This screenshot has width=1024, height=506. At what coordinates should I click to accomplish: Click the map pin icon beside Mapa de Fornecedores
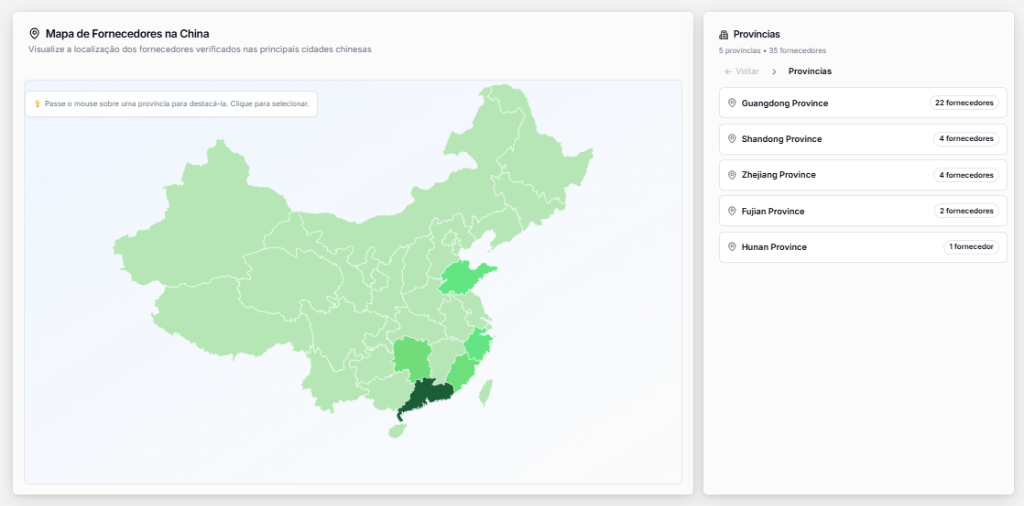34,33
